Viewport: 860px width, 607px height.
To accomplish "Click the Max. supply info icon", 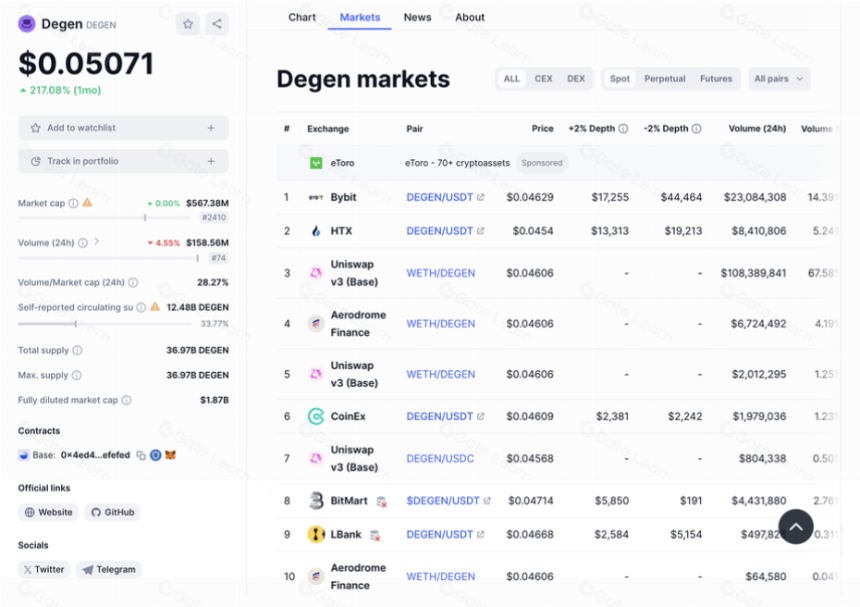I will coord(77,376).
